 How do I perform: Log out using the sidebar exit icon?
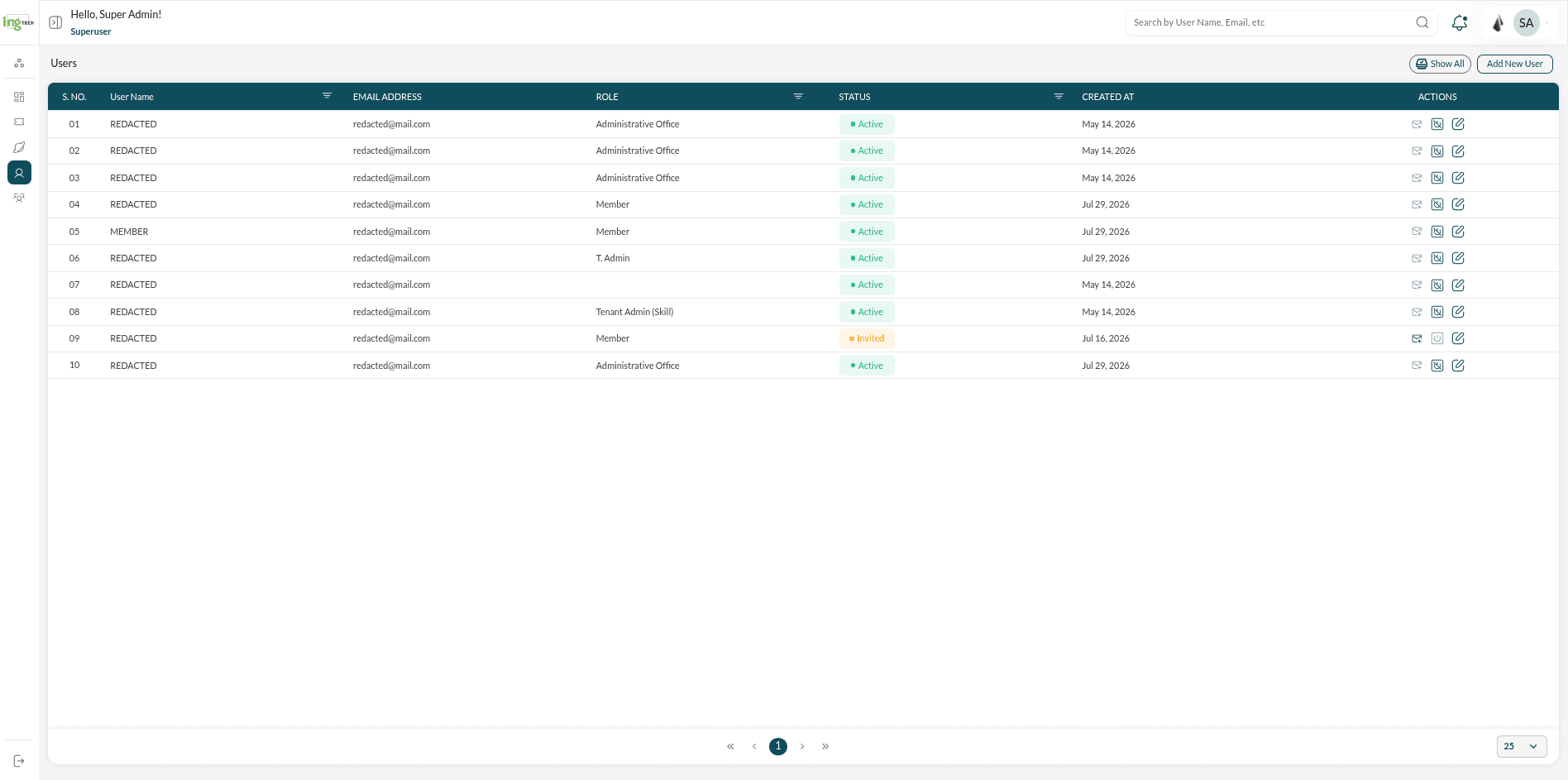(x=19, y=761)
